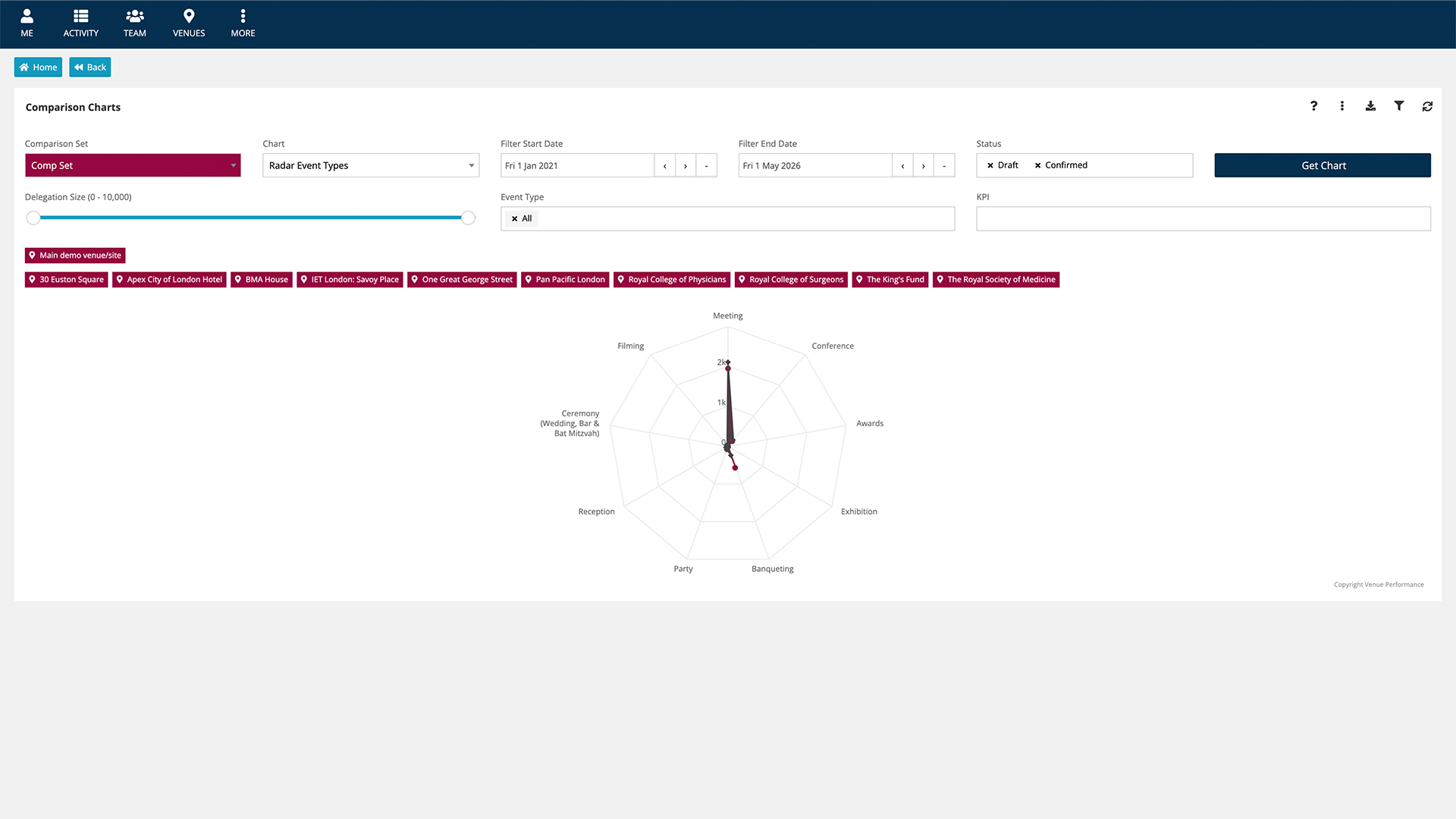Image resolution: width=1456 pixels, height=819 pixels.
Task: Click the download chart icon
Action: coord(1370,106)
